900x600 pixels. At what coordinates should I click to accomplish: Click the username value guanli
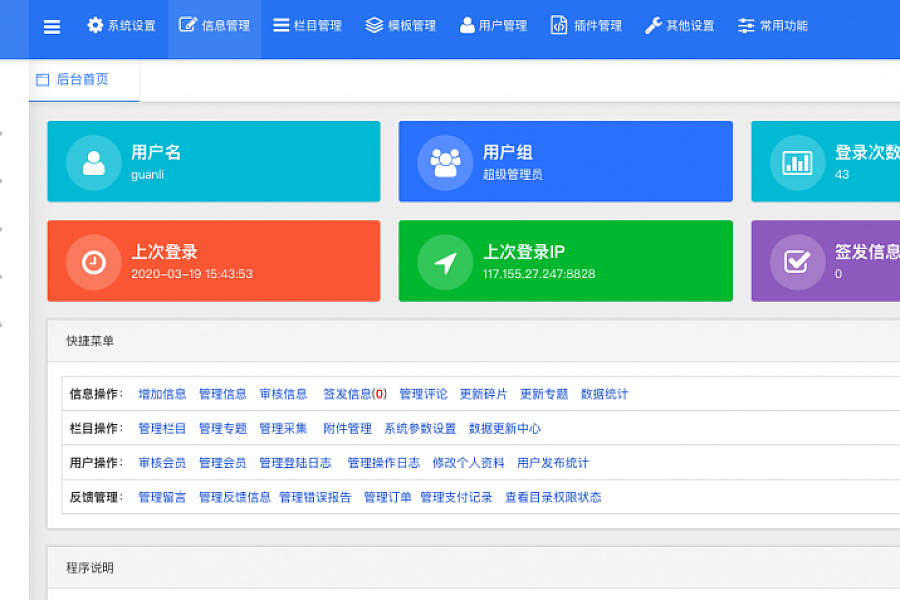(x=148, y=175)
